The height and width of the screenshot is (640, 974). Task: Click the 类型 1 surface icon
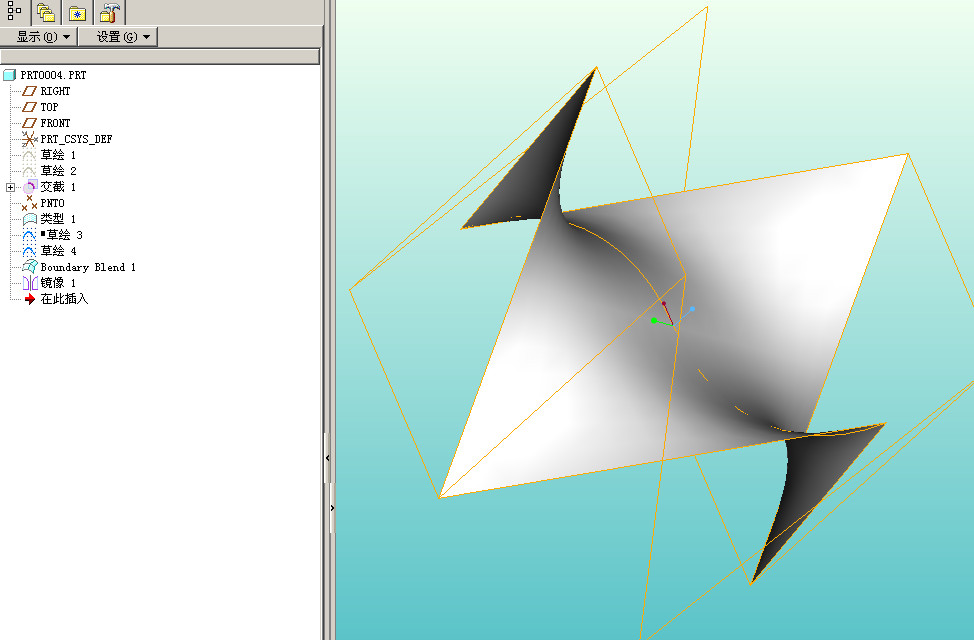tap(30, 219)
